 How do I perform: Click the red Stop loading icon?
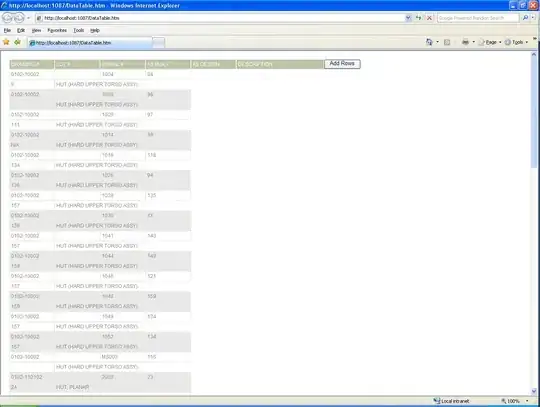click(x=429, y=18)
